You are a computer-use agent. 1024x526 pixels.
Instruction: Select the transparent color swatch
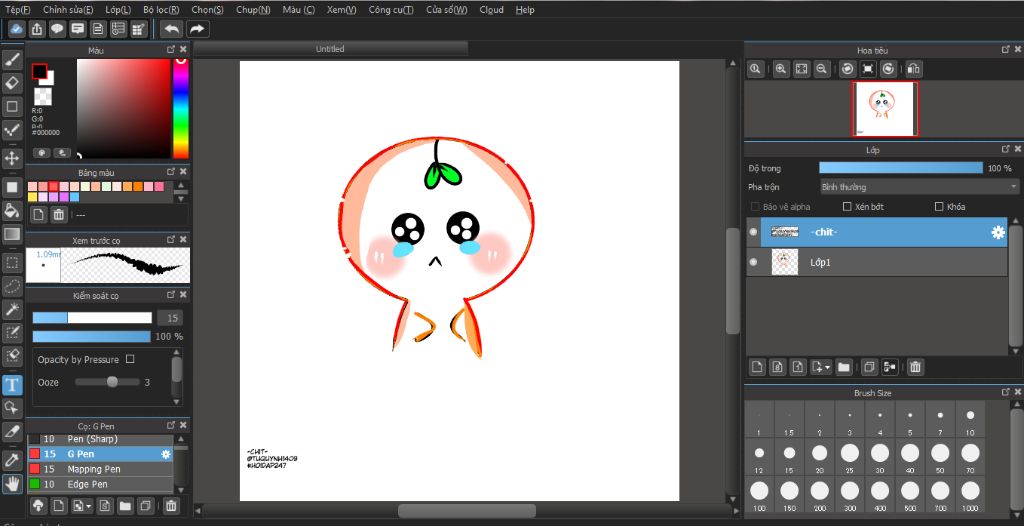click(43, 97)
